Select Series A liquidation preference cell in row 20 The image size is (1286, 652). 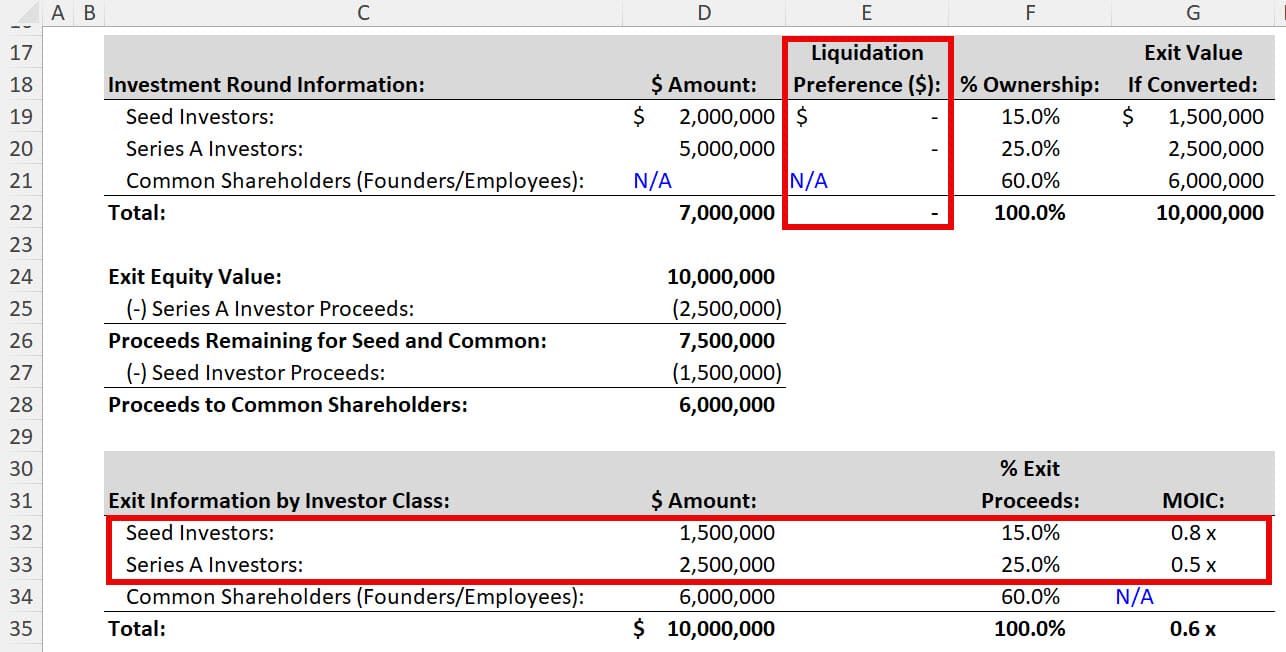[x=866, y=149]
